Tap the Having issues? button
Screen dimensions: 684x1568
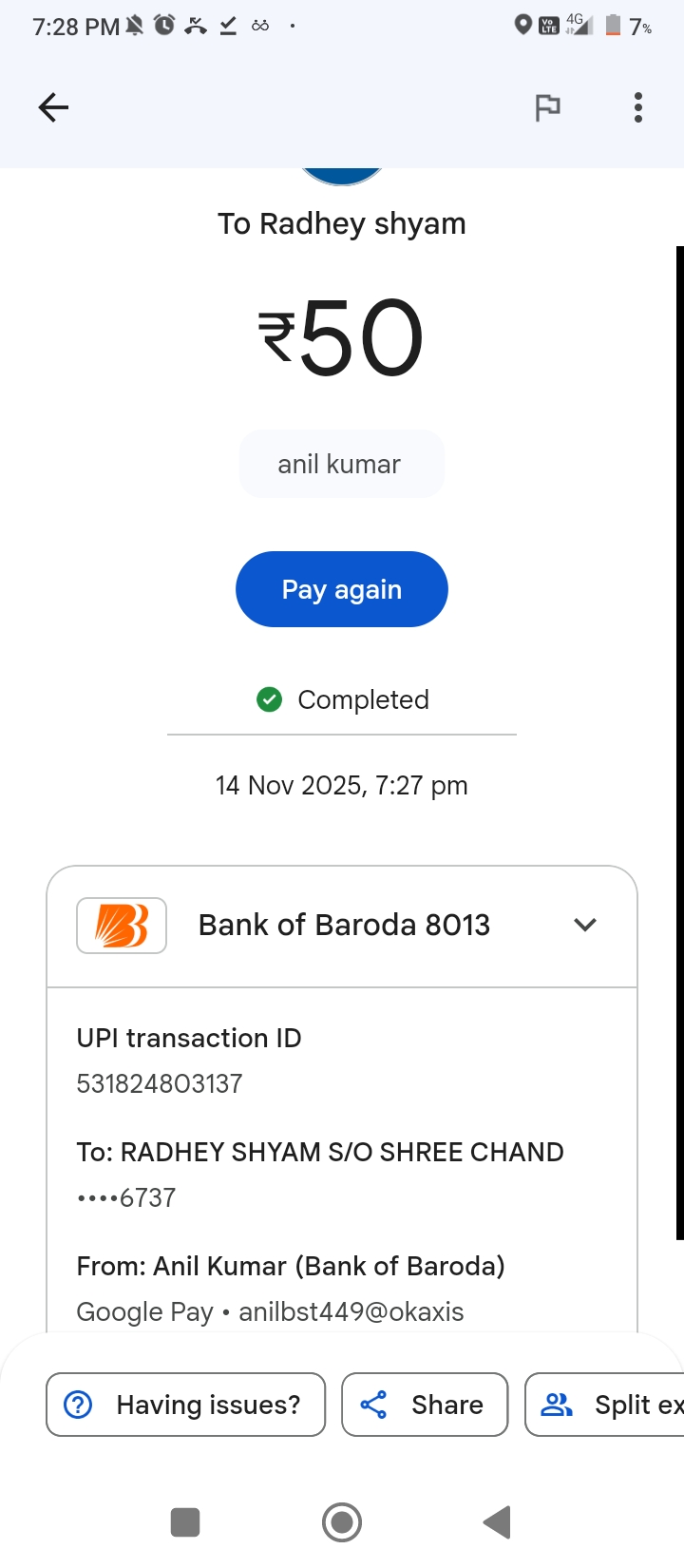point(186,1405)
